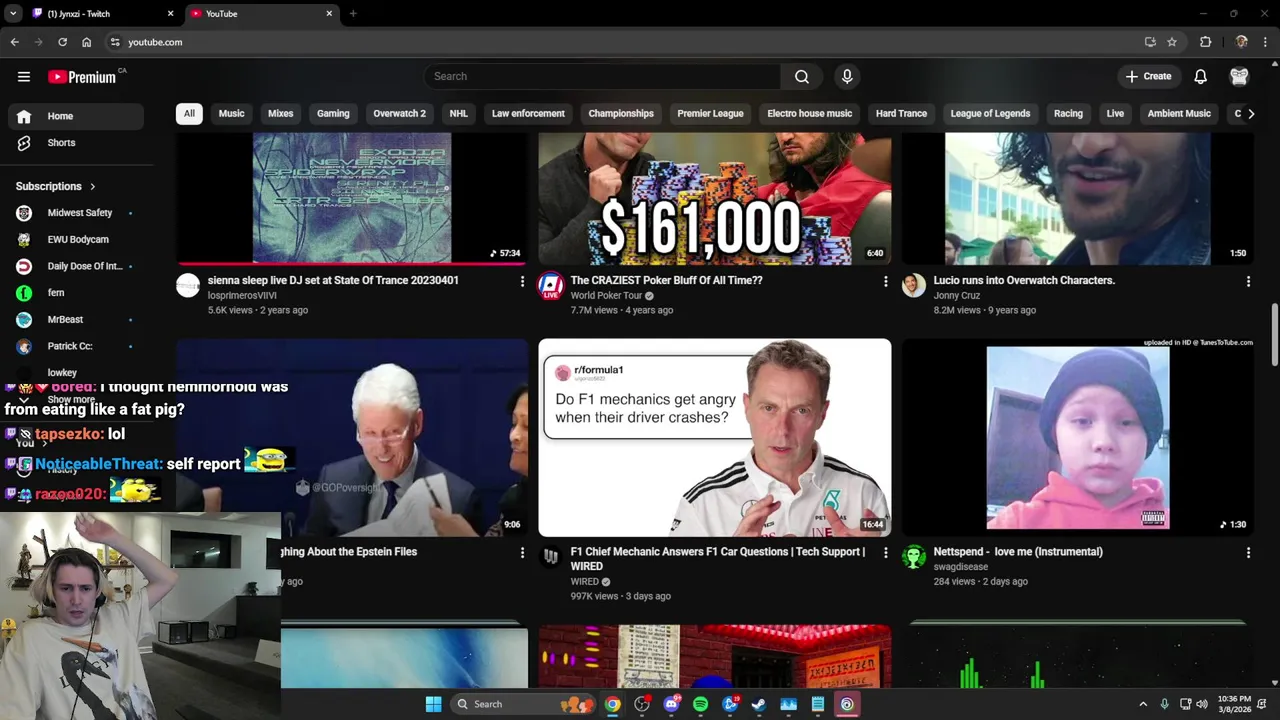Click the browser home button
The image size is (1280, 720).
pyautogui.click(x=87, y=42)
